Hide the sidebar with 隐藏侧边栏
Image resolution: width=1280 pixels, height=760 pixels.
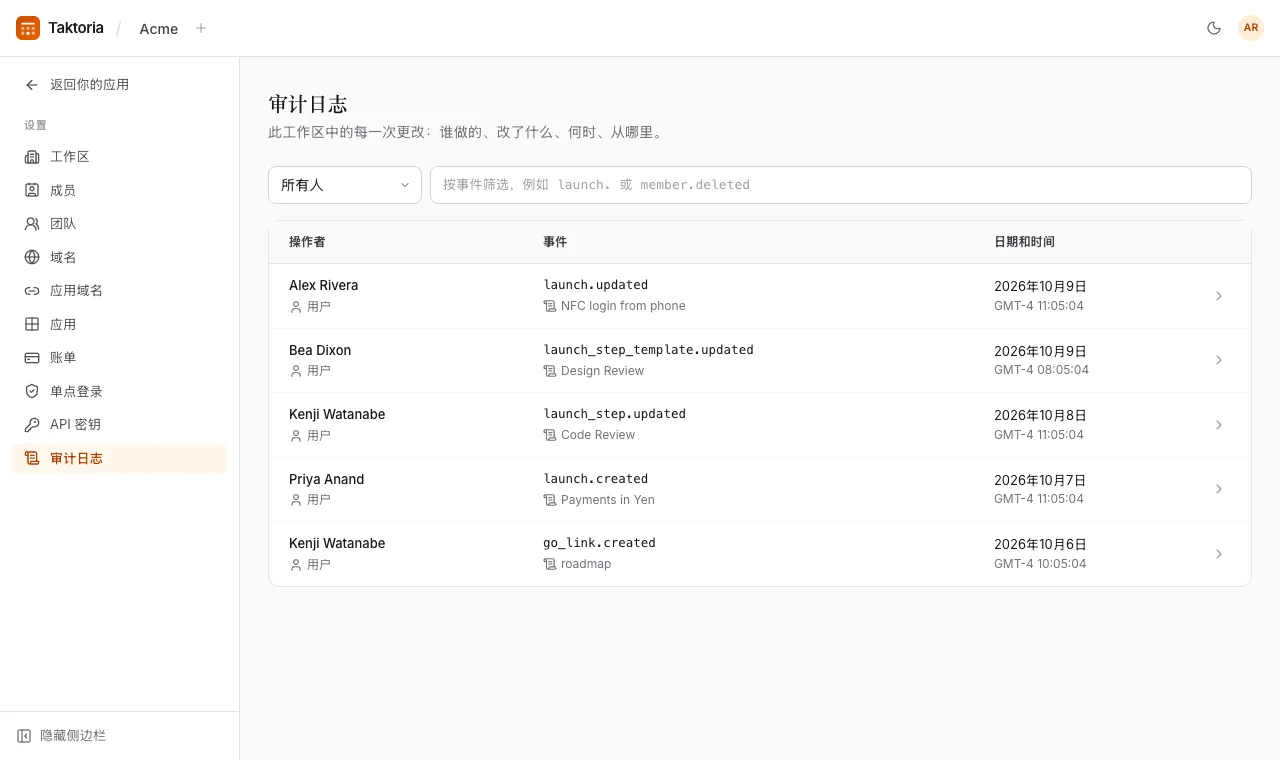click(61, 736)
